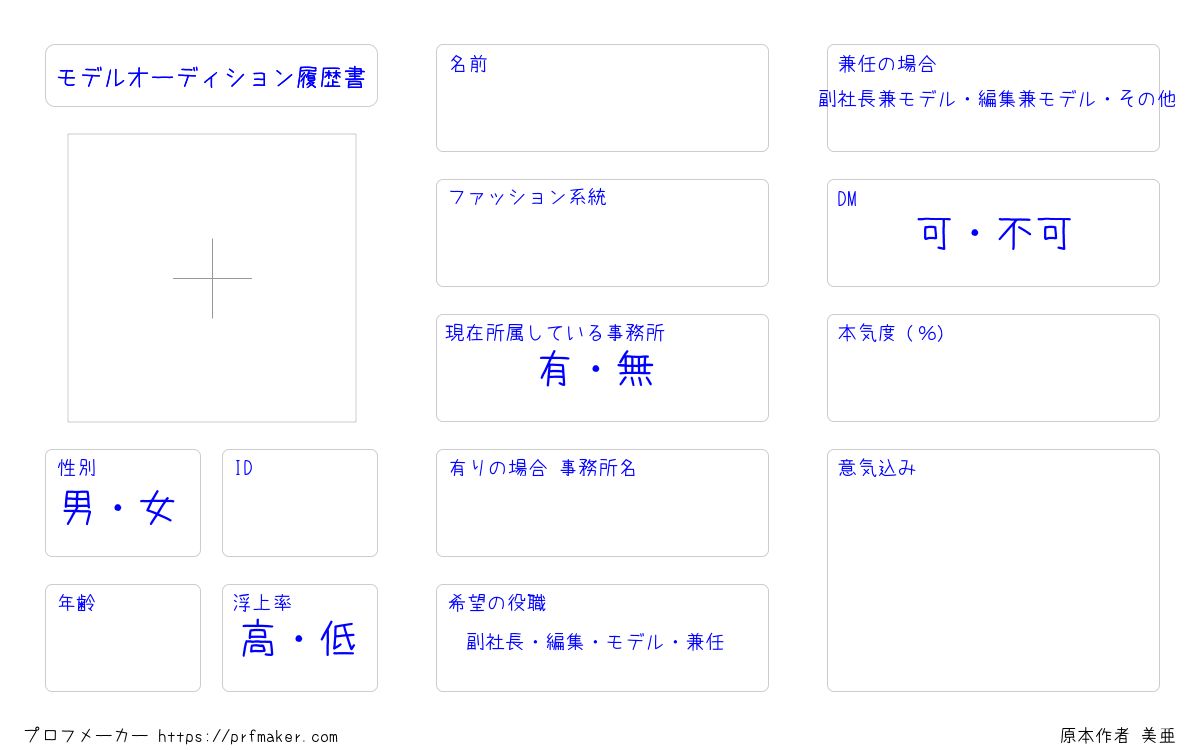Select the 名前 name field
This screenshot has width=1200, height=750.
point(602,98)
